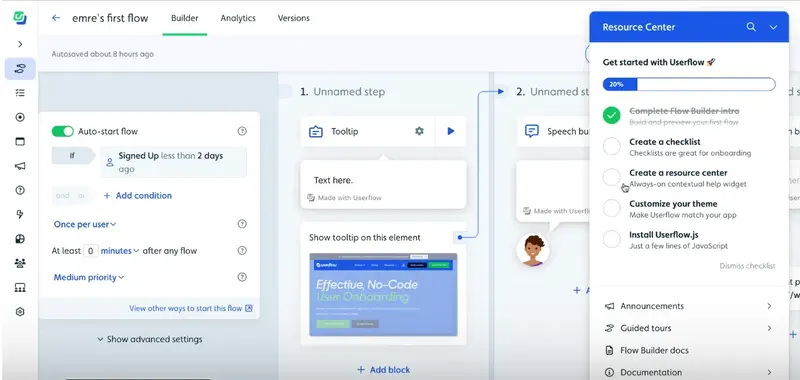This screenshot has height=380, width=800.
Task: Collapse the Resource Center panel
Action: 773,27
